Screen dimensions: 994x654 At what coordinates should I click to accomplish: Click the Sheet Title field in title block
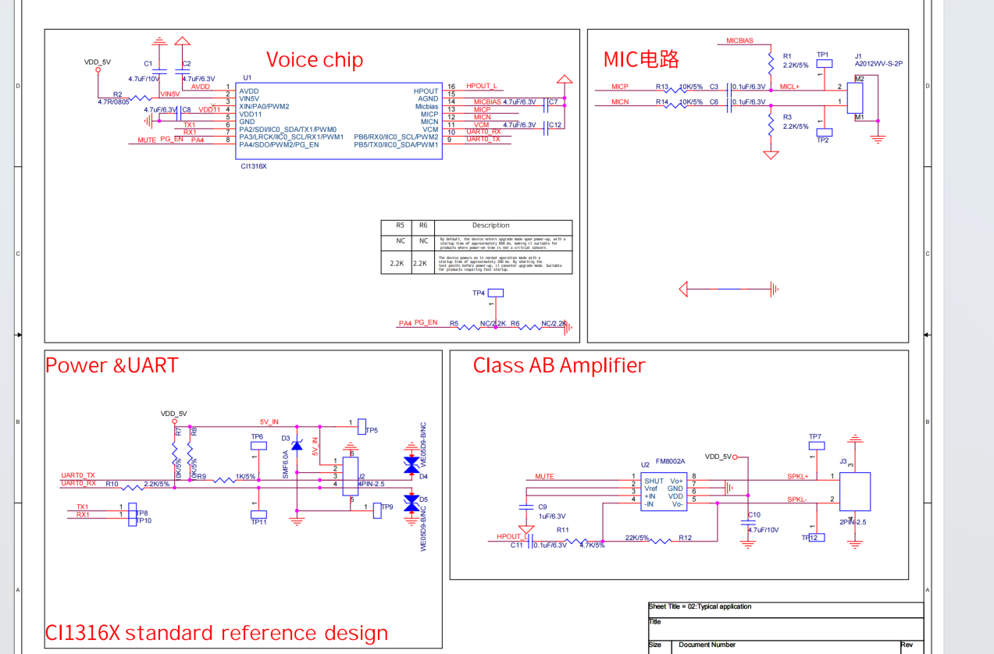[x=700, y=607]
